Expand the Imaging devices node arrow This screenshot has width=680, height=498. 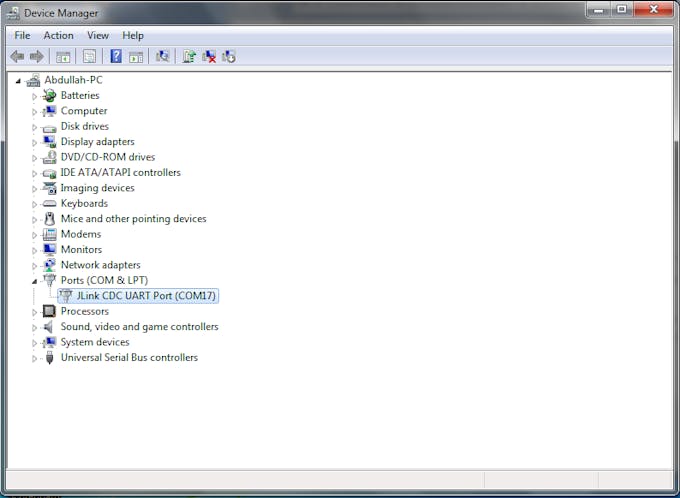(34, 189)
